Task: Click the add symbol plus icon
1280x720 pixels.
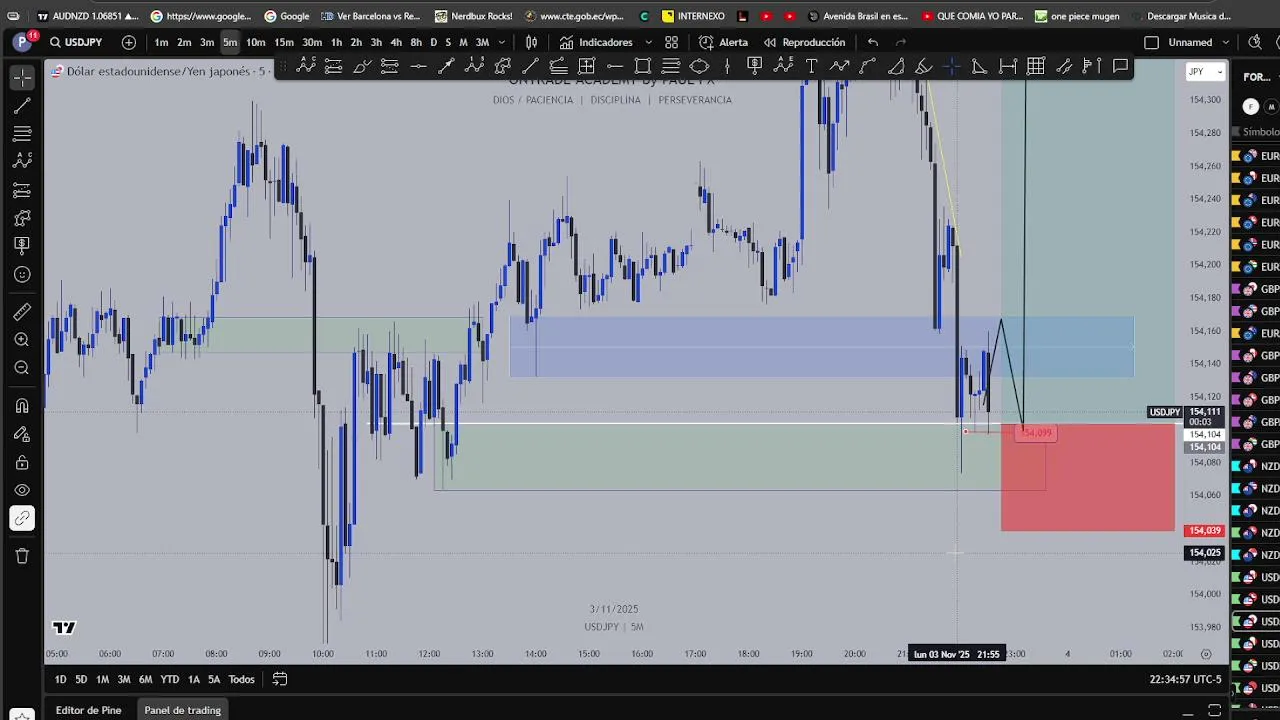Action: pyautogui.click(x=129, y=42)
